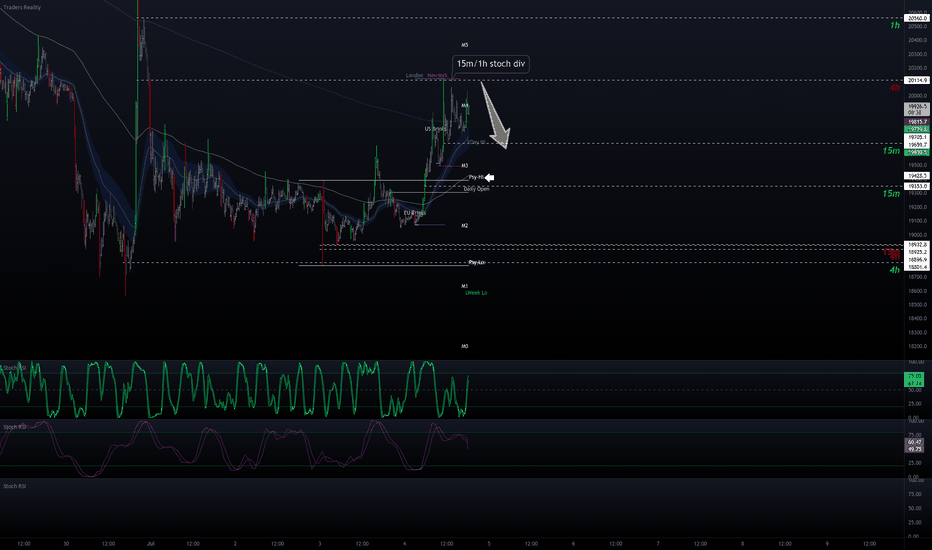
Task: Click the 'Jul' date on time axis
Action: coord(150,543)
